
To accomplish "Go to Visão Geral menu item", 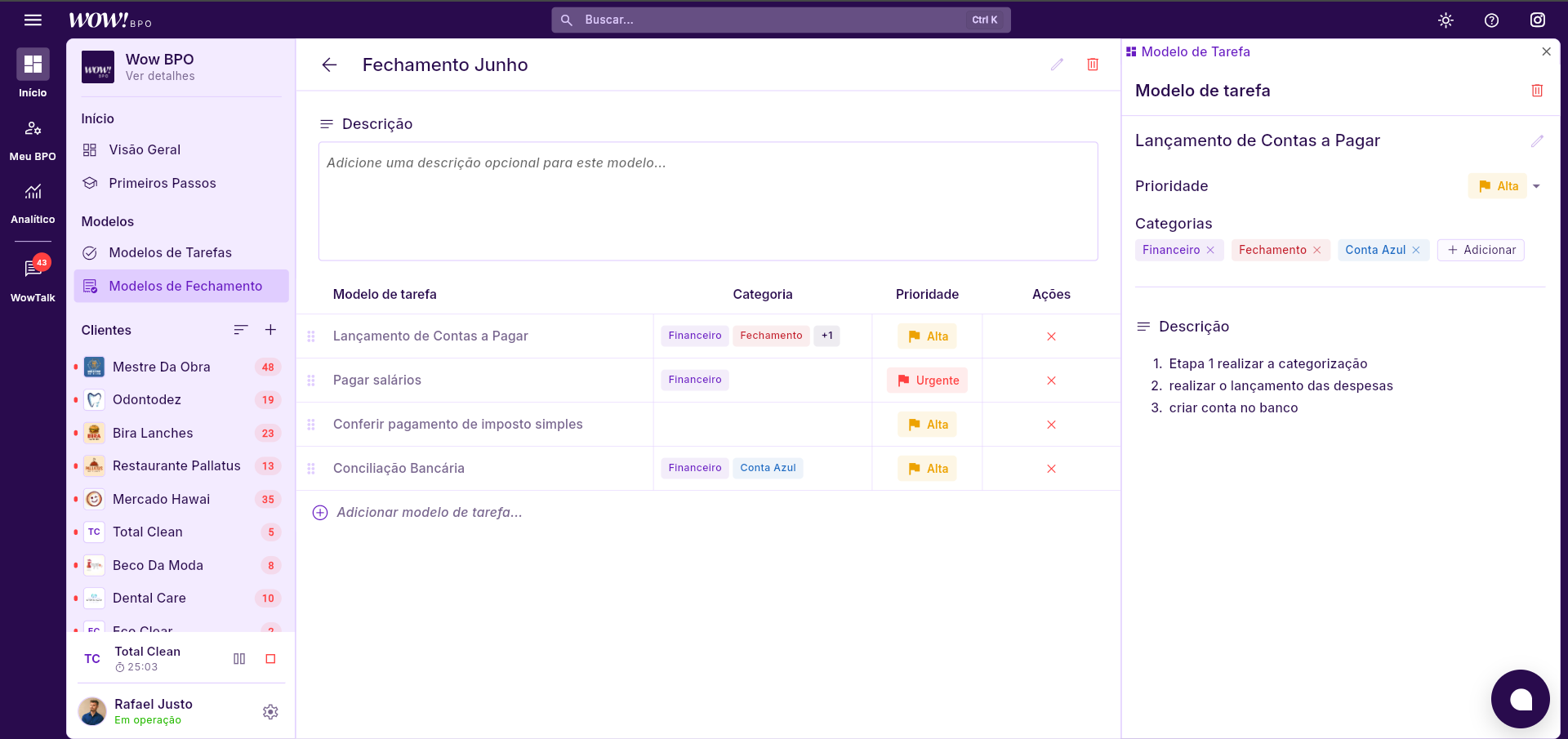I will pyautogui.click(x=145, y=150).
